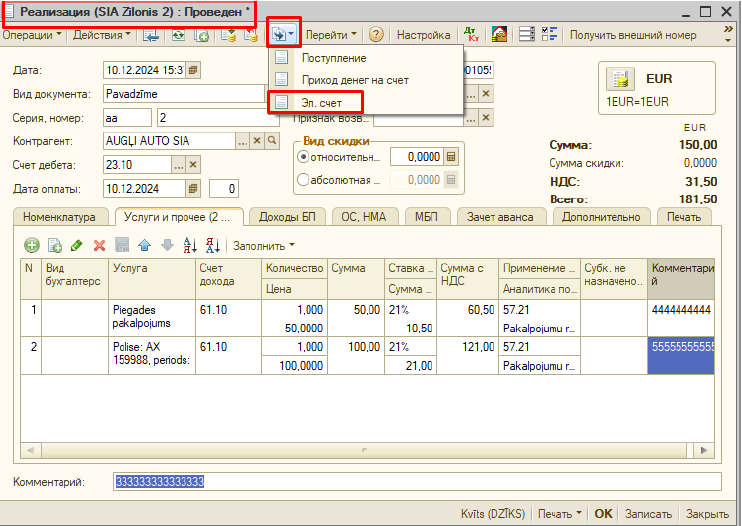Click the Вид документа field Pavadzīme
Viewport: 742px width, 526px height.
(x=183, y=94)
